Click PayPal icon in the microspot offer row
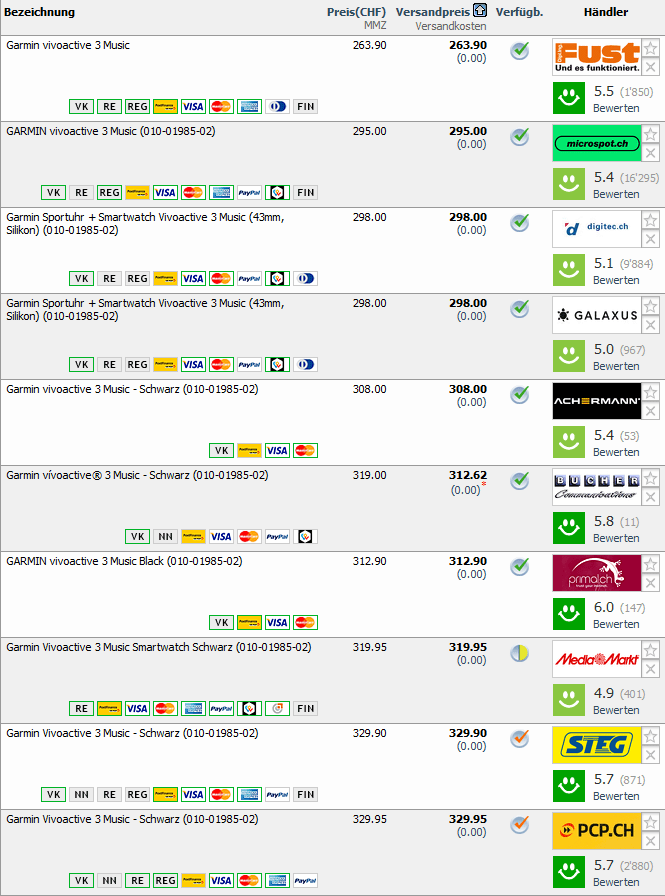This screenshot has height=896, width=665. (249, 193)
